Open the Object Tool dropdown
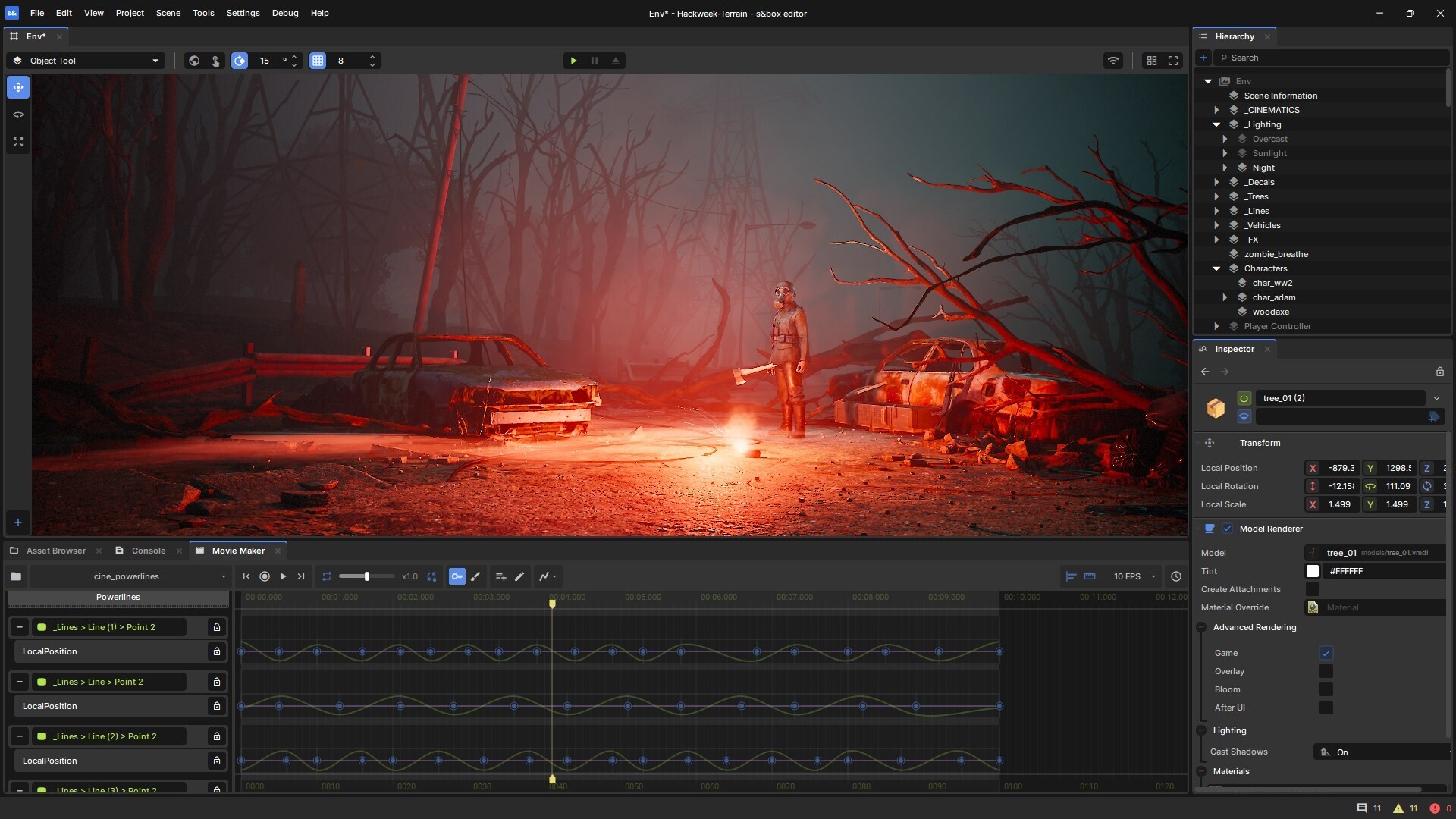 click(85, 61)
